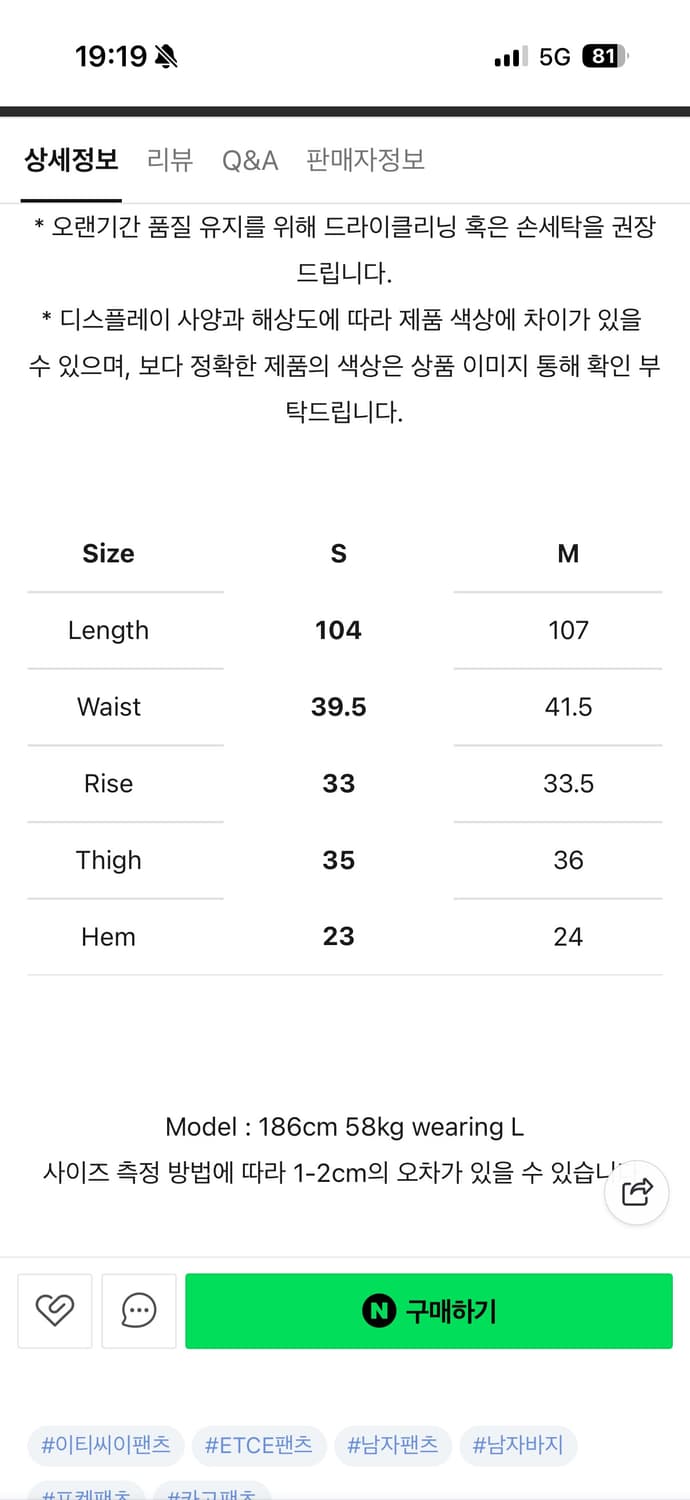
Task: Open the chat inquiry speech-bubble icon
Action: (139, 1310)
